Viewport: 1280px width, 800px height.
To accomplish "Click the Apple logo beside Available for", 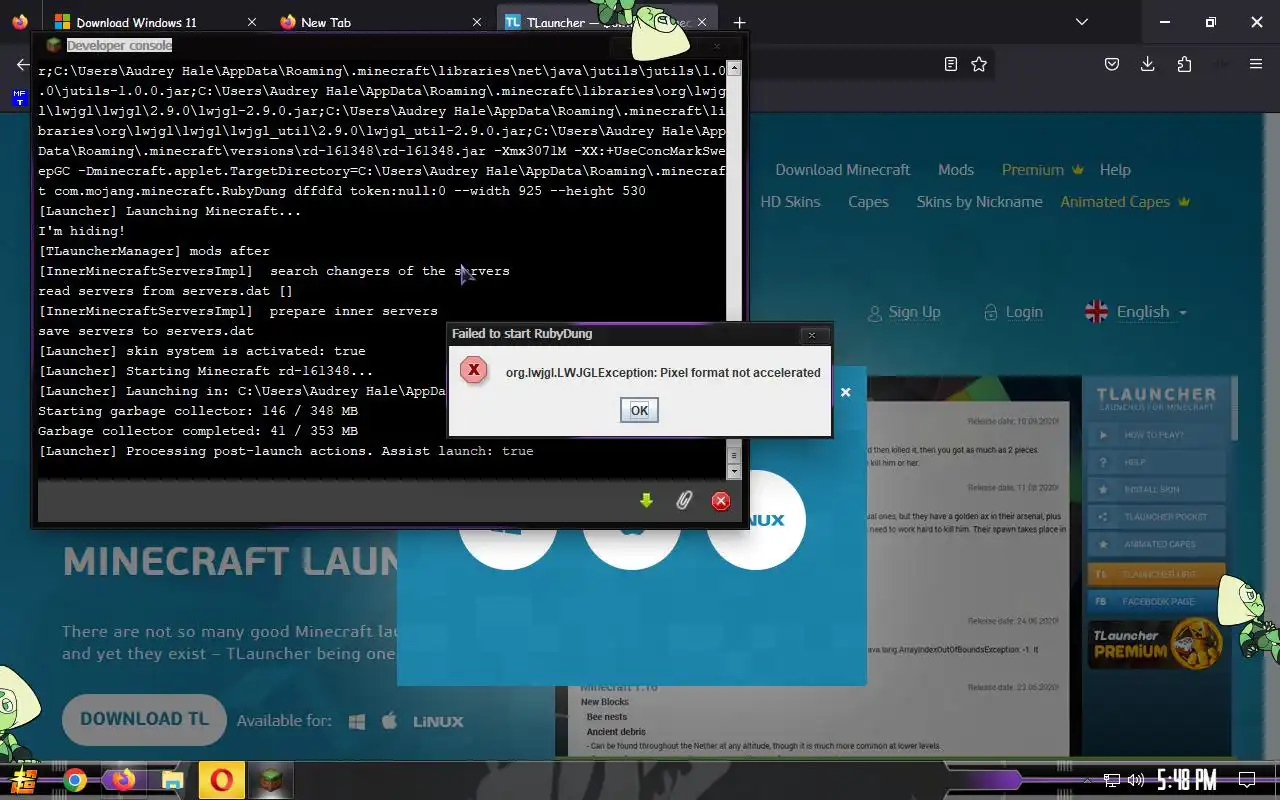I will pos(390,721).
